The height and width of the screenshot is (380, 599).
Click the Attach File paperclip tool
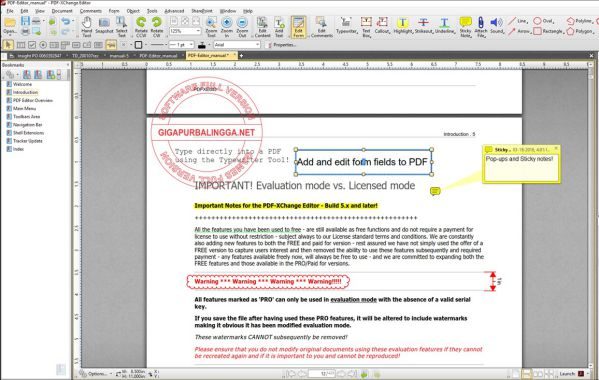pos(481,27)
